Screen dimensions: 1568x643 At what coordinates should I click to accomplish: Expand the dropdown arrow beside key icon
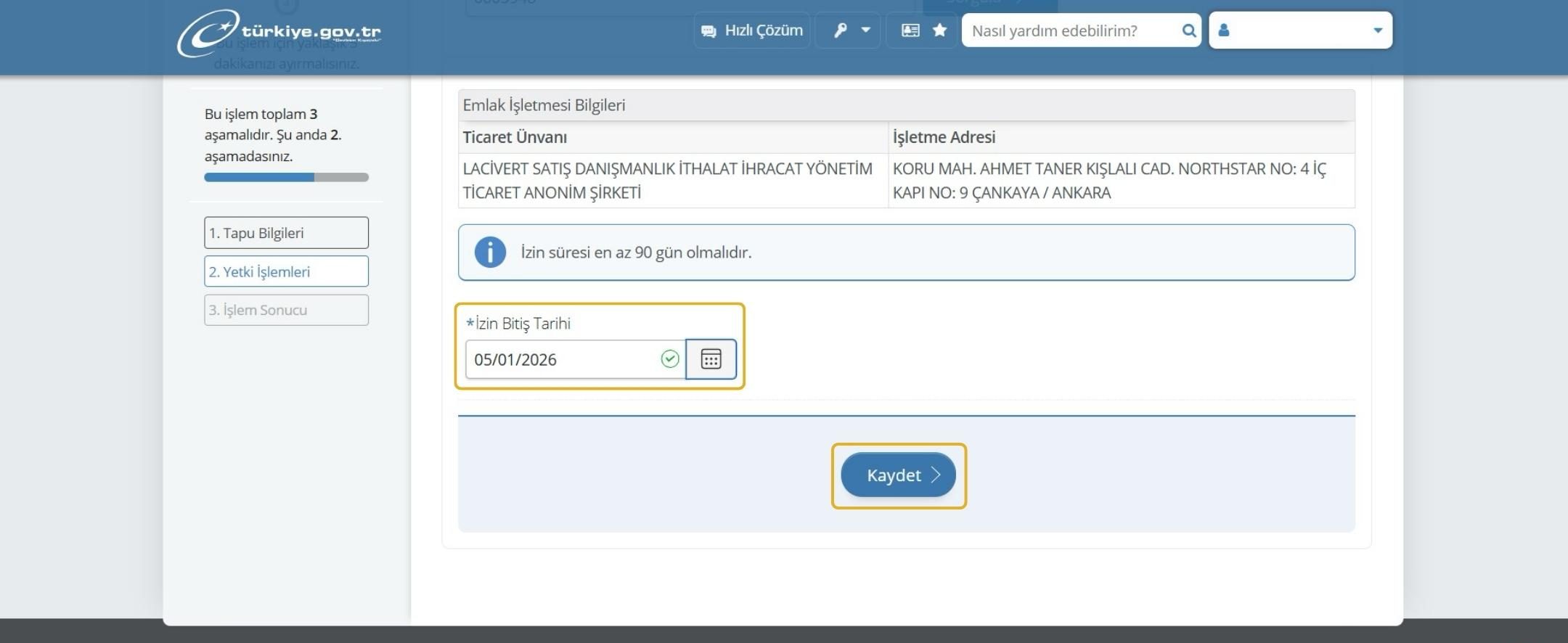(x=865, y=30)
